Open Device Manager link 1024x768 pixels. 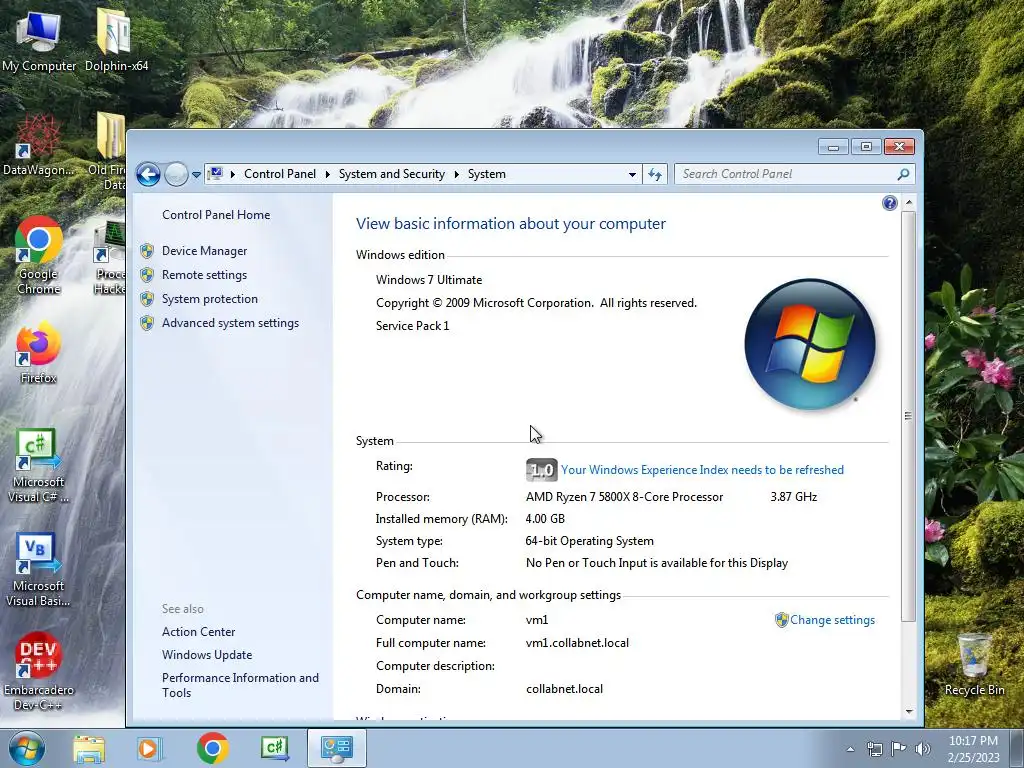(x=204, y=251)
